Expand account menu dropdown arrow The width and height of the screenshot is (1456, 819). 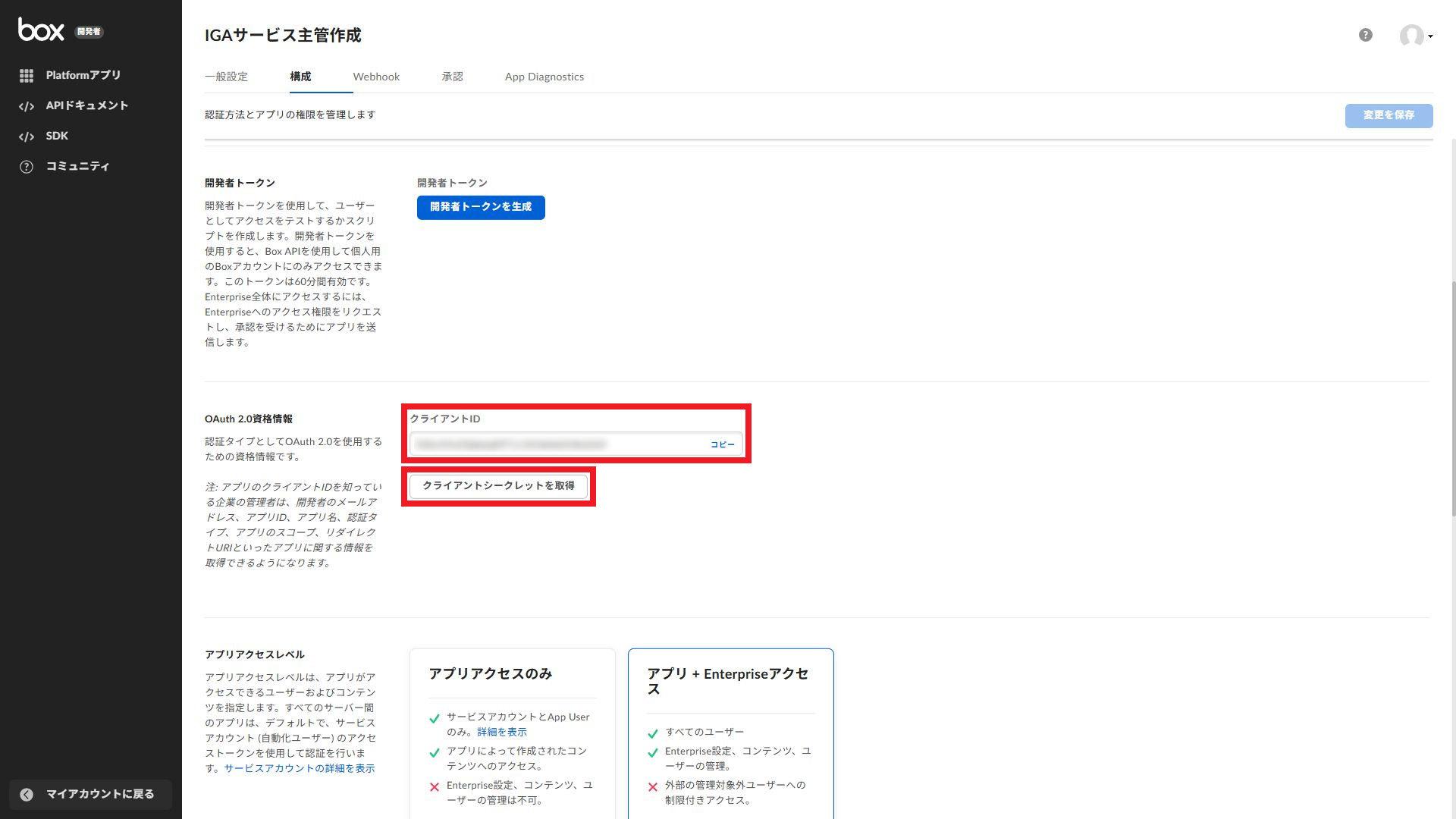pyautogui.click(x=1430, y=36)
